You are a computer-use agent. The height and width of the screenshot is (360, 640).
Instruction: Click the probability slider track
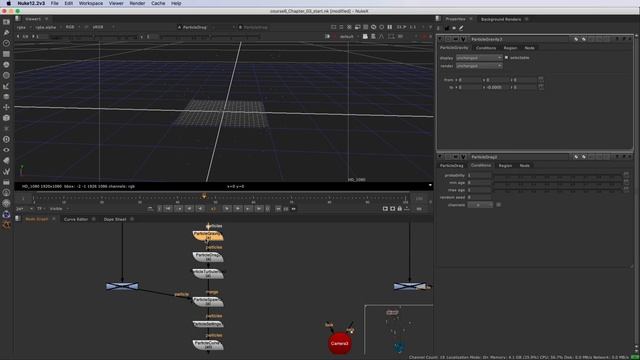pos(558,176)
